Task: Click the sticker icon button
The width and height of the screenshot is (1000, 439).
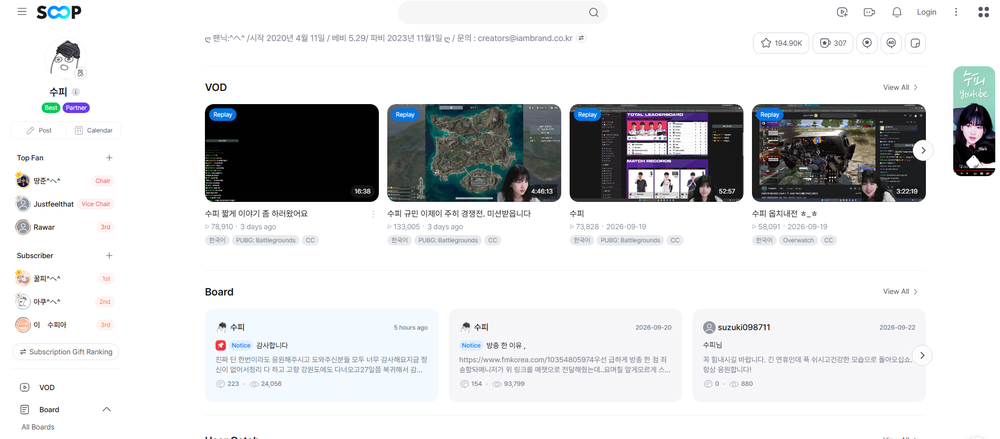Action: pyautogui.click(x=915, y=43)
